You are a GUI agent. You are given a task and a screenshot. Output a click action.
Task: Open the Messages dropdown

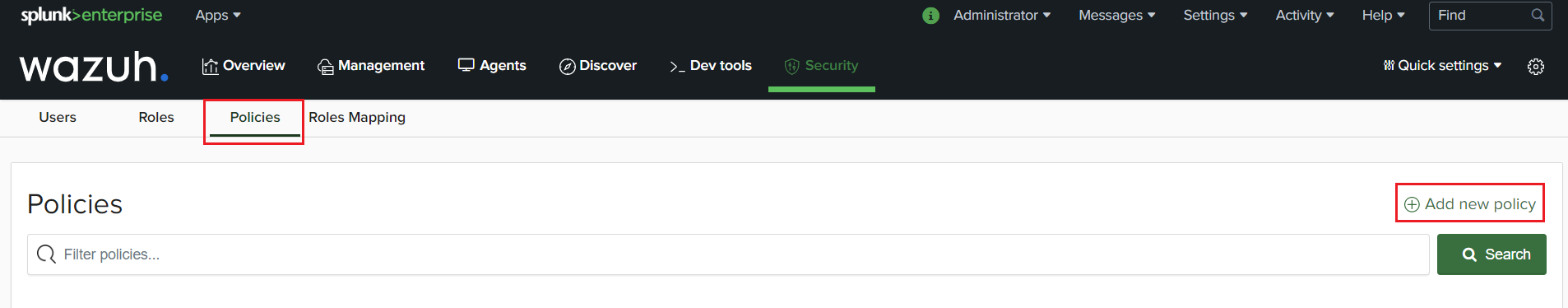coord(1117,15)
